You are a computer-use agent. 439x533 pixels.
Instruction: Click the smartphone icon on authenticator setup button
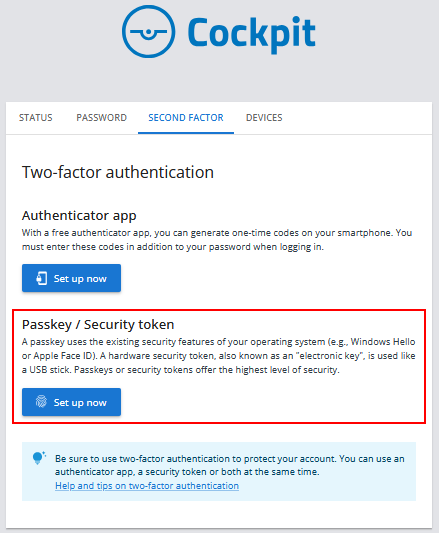coord(41,278)
